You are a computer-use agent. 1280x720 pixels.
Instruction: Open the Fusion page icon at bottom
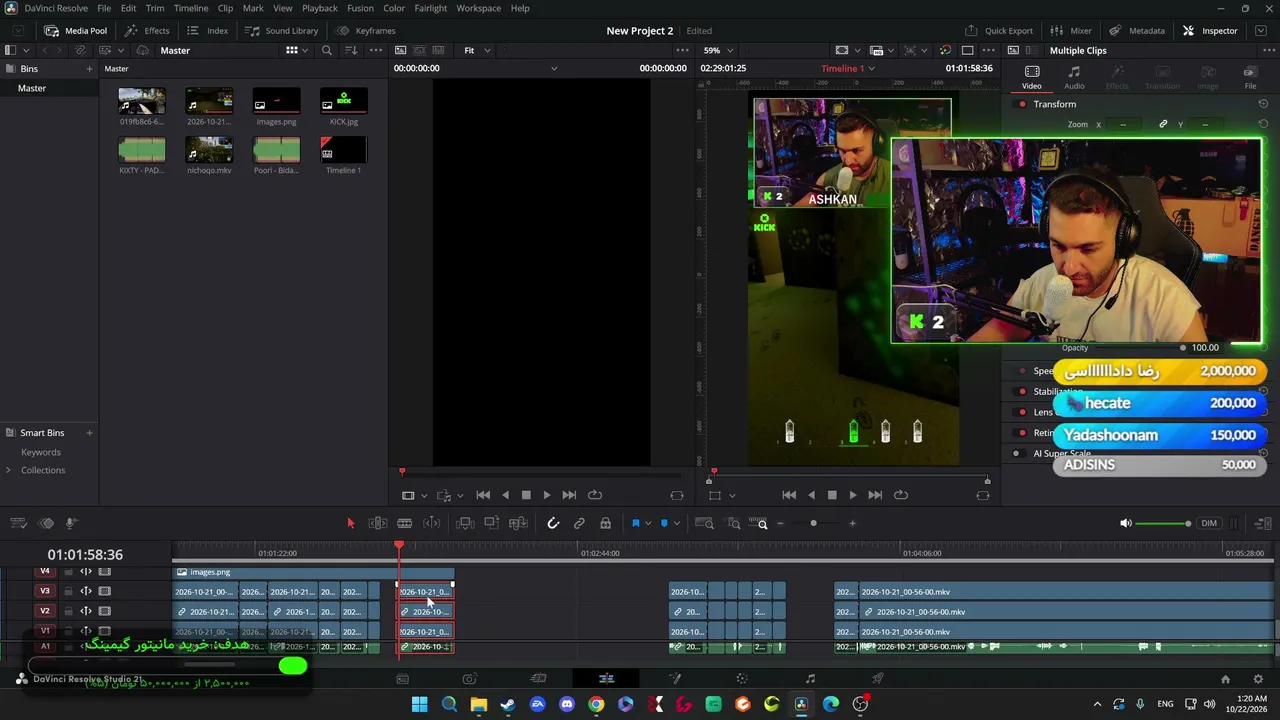click(674, 679)
